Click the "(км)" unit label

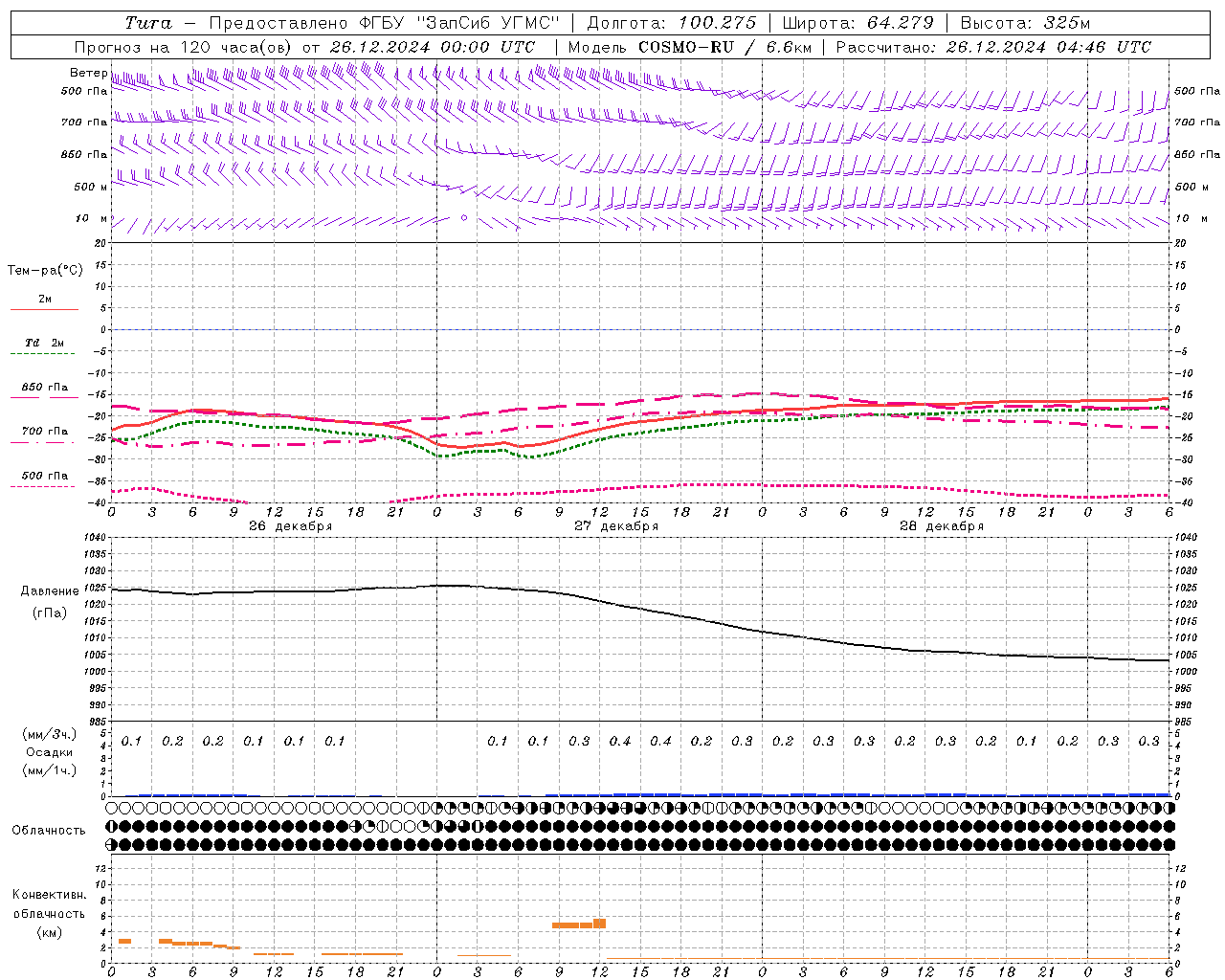point(49,932)
